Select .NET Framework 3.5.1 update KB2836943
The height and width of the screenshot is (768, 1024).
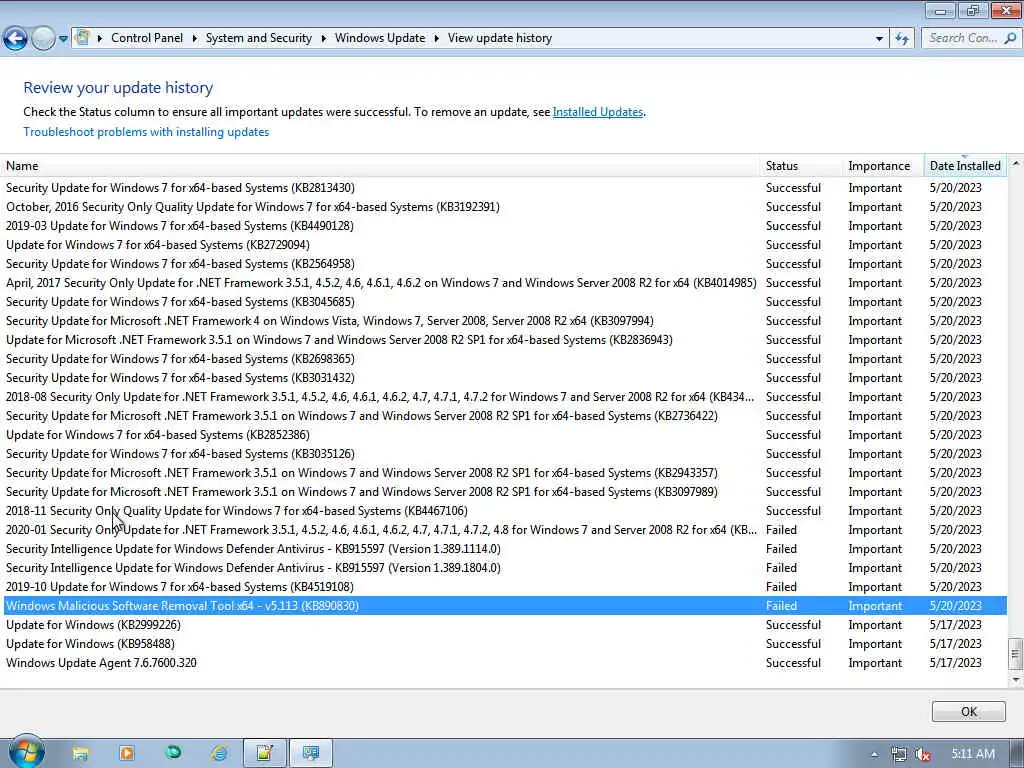pos(505,340)
